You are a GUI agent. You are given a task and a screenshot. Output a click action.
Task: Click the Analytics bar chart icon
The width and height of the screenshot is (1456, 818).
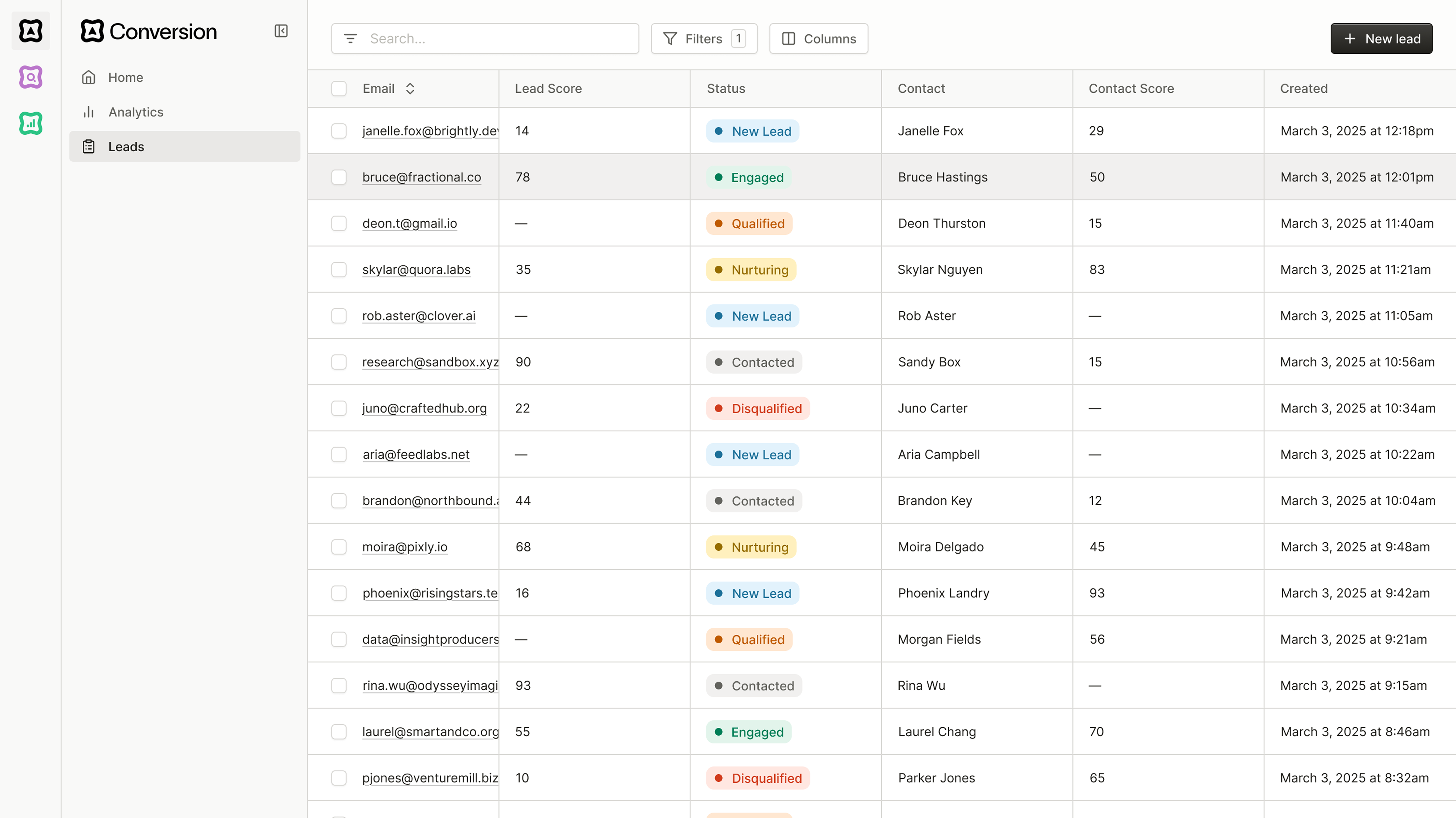89,112
